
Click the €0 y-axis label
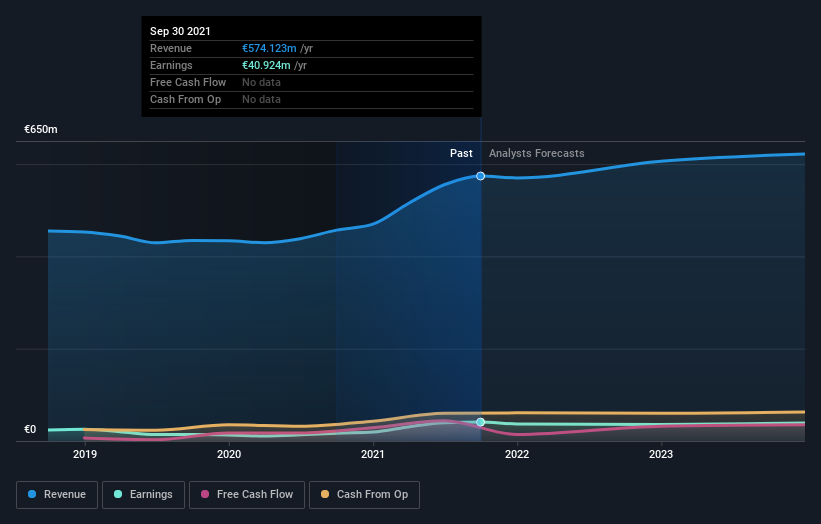[30, 429]
